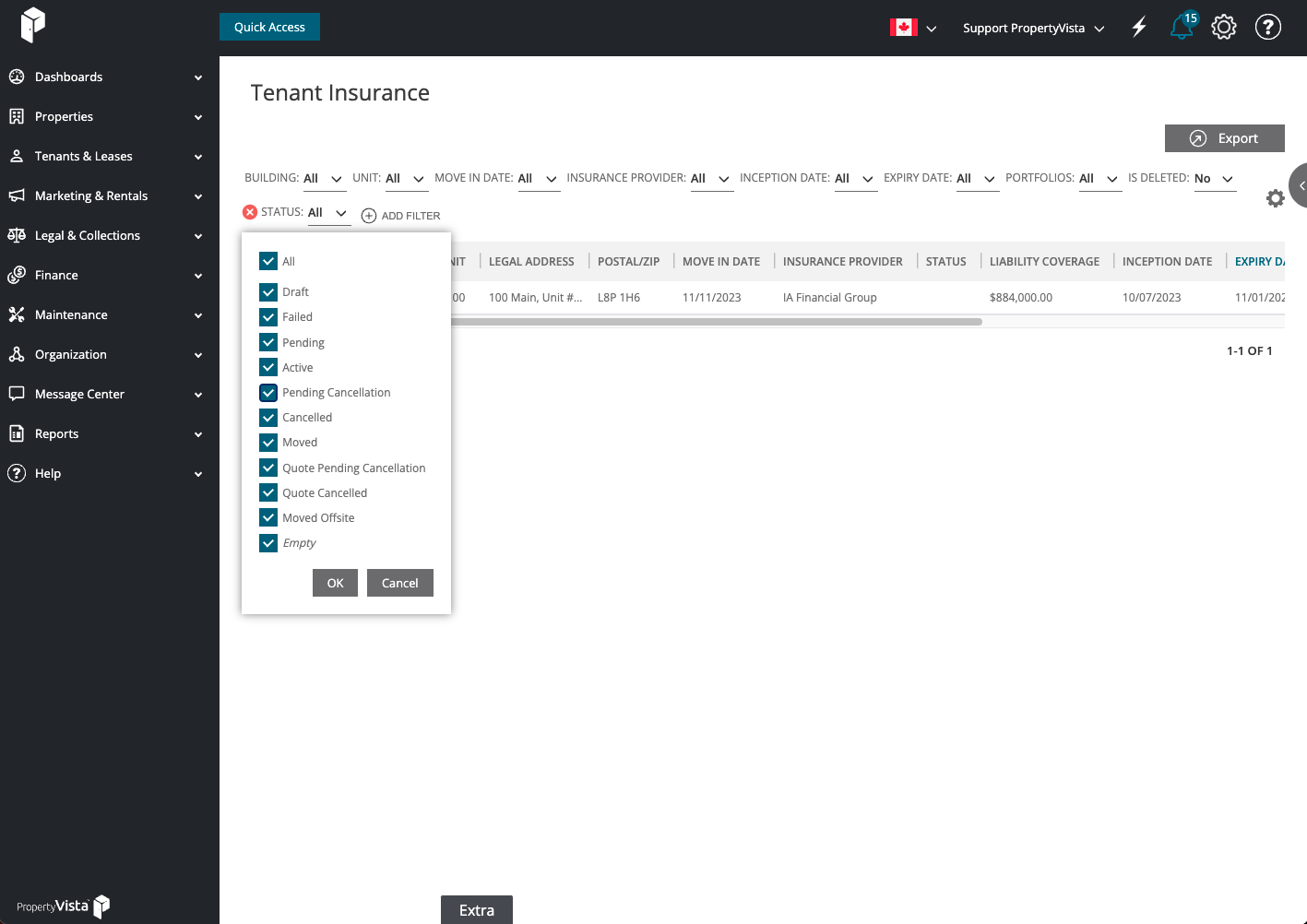Click the Help circle icon in sidebar
The height and width of the screenshot is (924, 1307).
point(17,473)
